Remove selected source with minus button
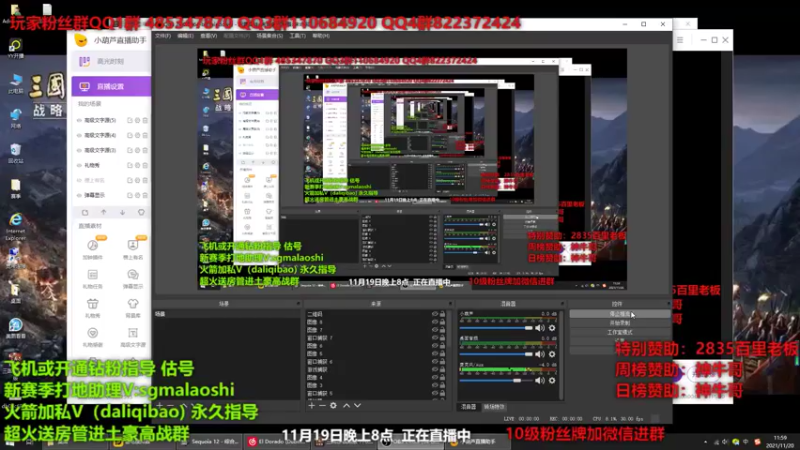Viewport: 800px width, 450px height. click(322, 405)
